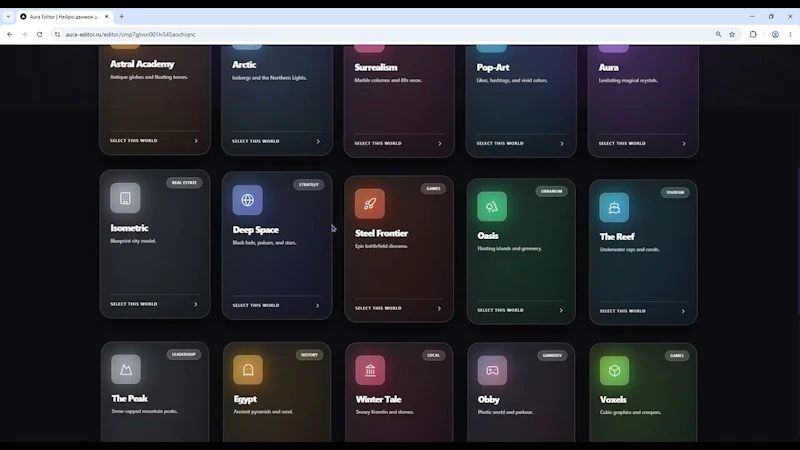Click the Isometric building icon

tap(125, 198)
